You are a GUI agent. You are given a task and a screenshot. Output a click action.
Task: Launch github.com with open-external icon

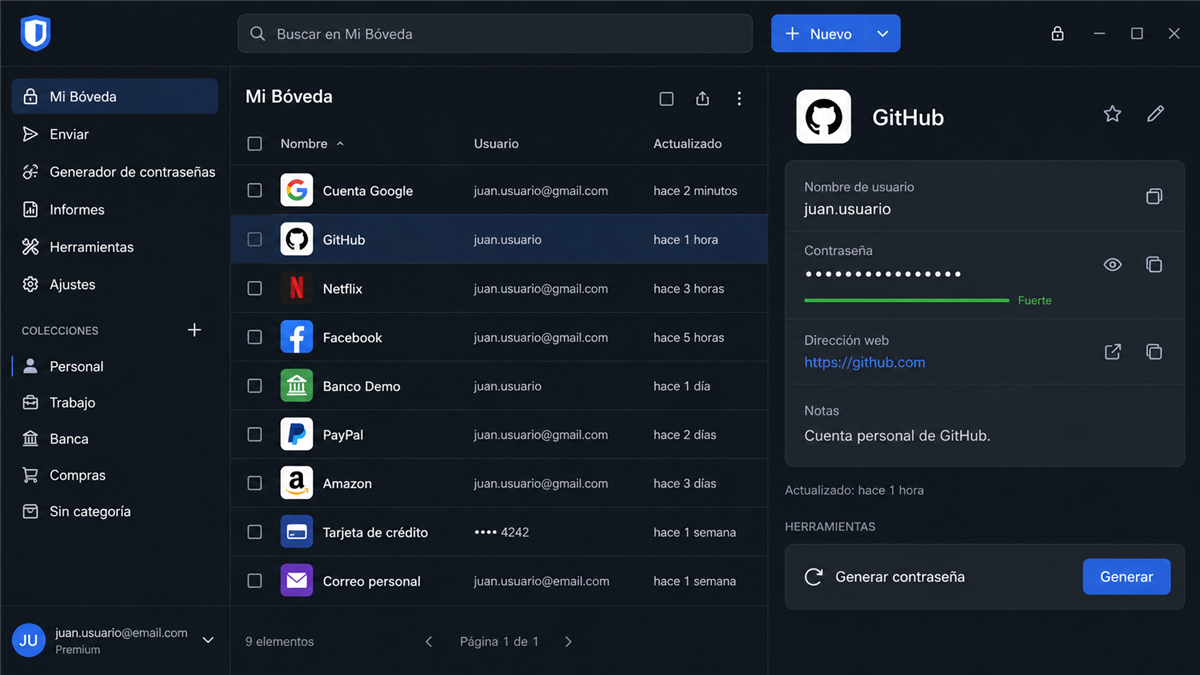tap(1112, 352)
